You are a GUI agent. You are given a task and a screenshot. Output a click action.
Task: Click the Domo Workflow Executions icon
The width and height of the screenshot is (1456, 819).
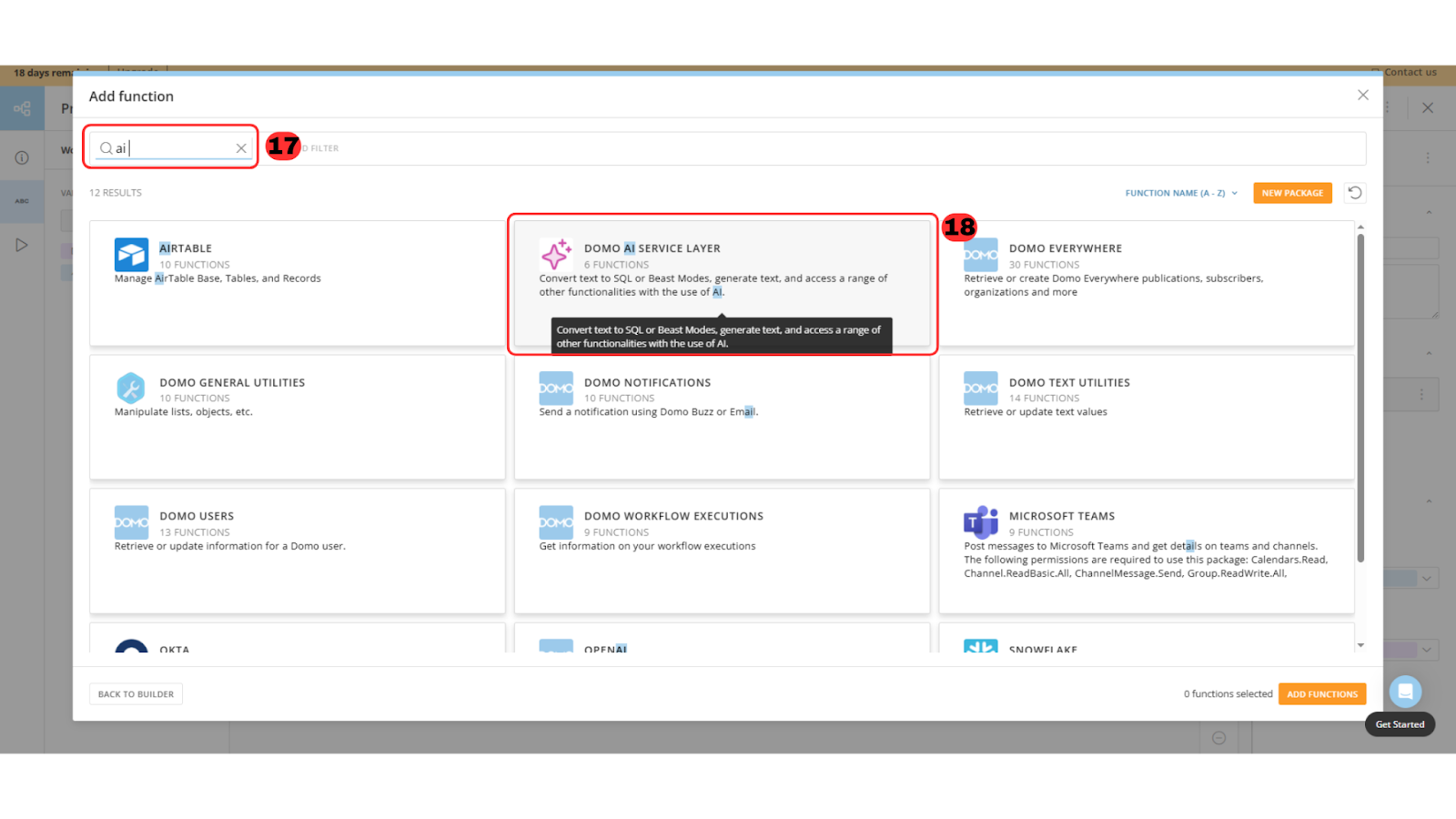556,522
